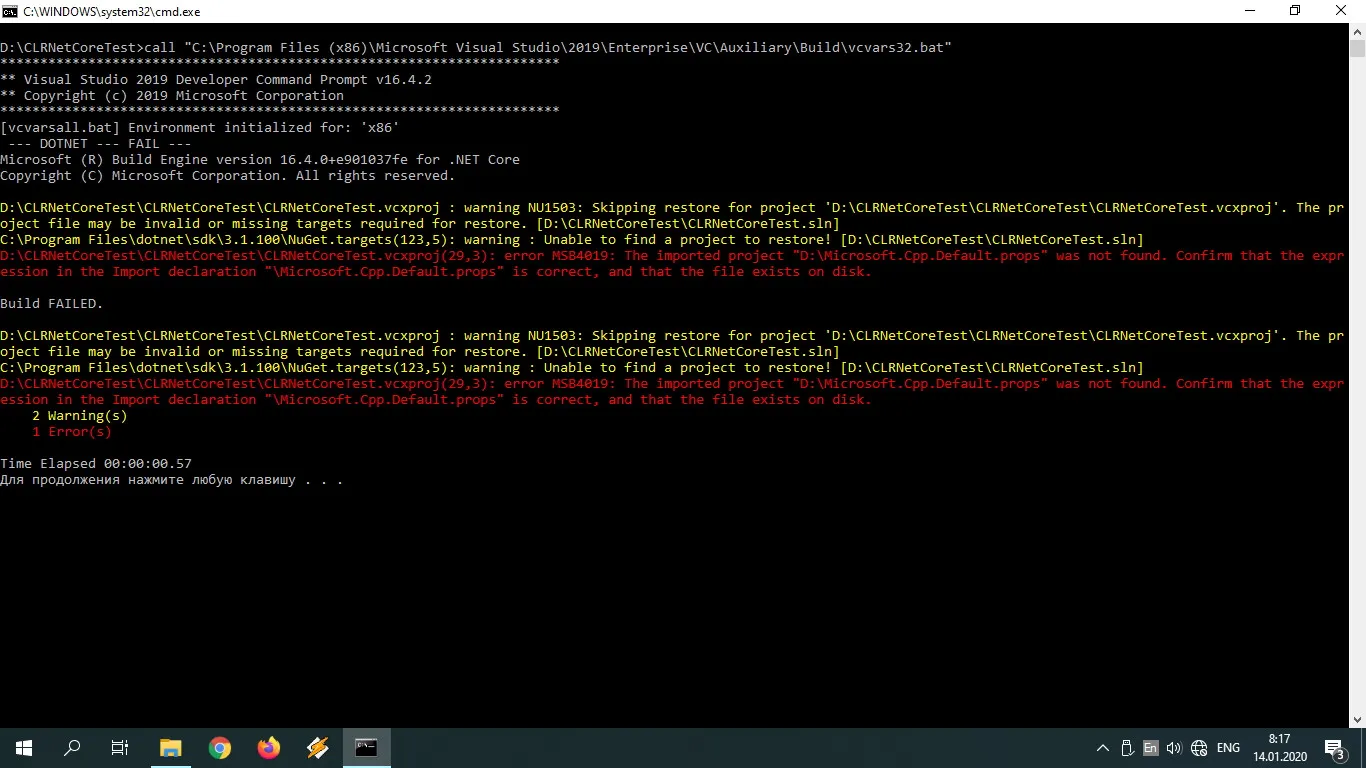Image resolution: width=1366 pixels, height=768 pixels.
Task: Click the 'Build FAILED.' line
Action: [52, 304]
